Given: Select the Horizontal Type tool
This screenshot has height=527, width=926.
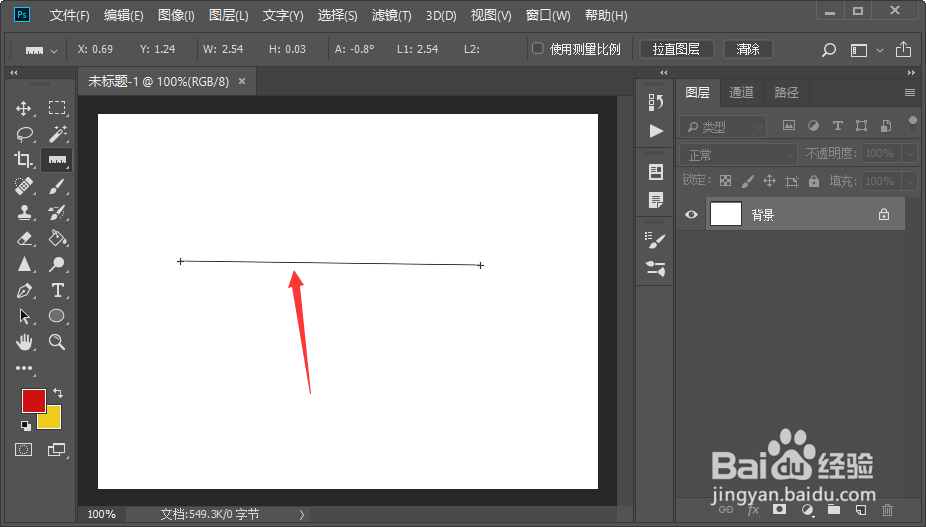Looking at the screenshot, I should point(57,290).
